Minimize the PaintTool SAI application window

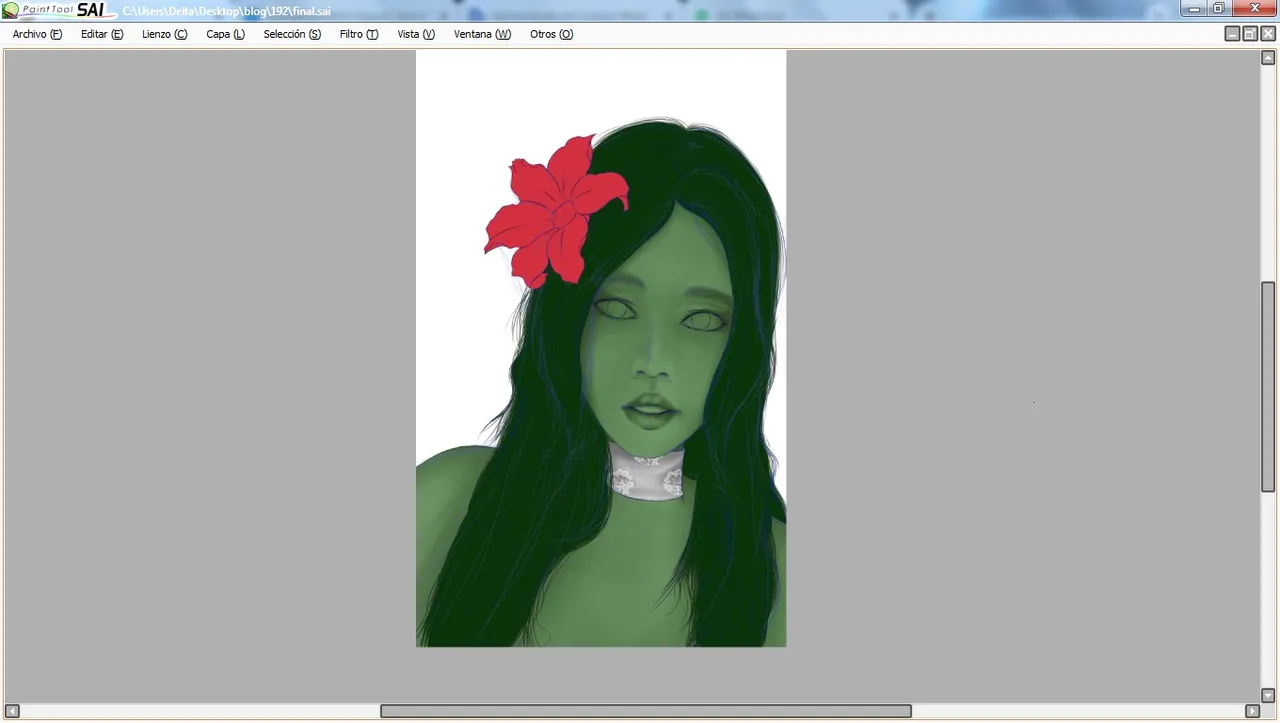pos(1193,9)
